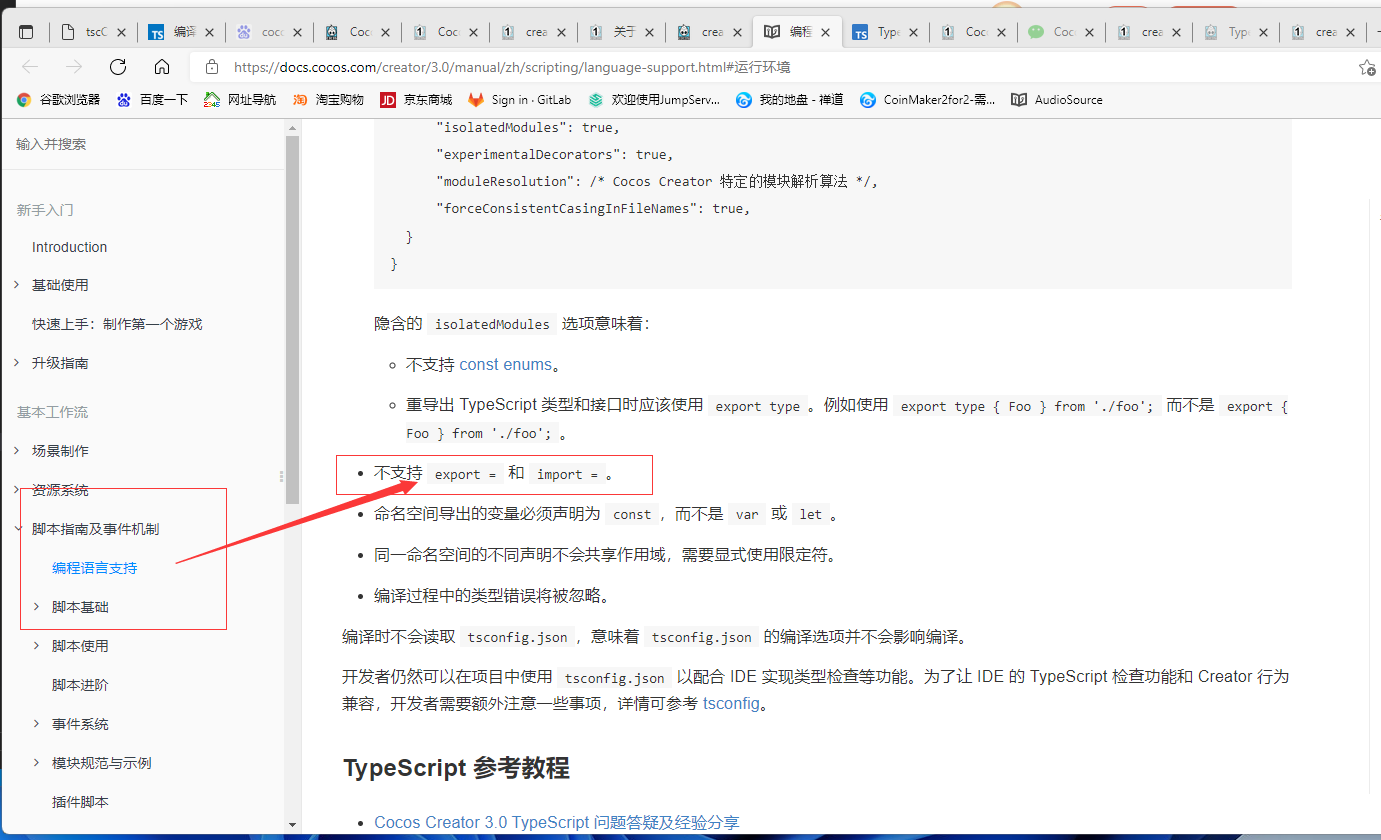The width and height of the screenshot is (1381, 840).
Task: Click the Chrome icon for 谷歌浏览器
Action: point(24,100)
